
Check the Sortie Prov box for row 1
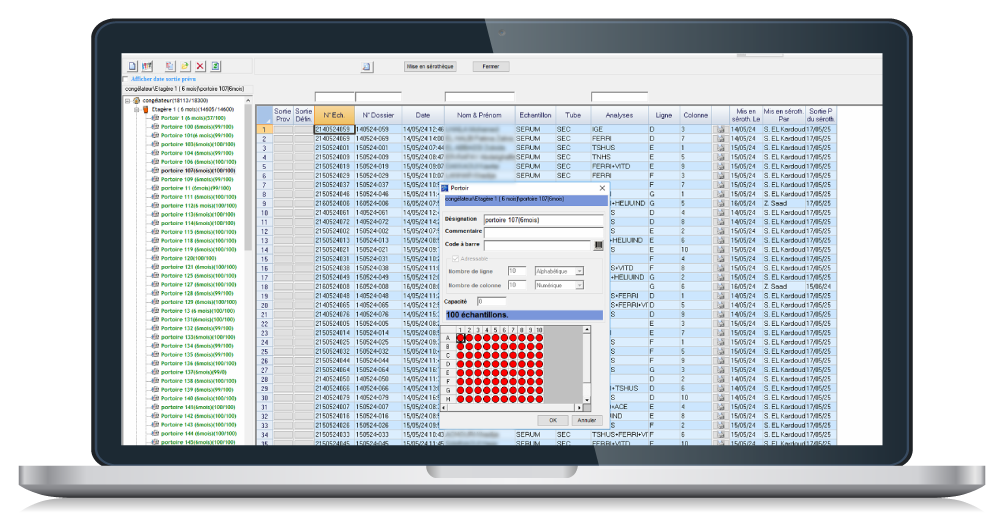pos(284,129)
